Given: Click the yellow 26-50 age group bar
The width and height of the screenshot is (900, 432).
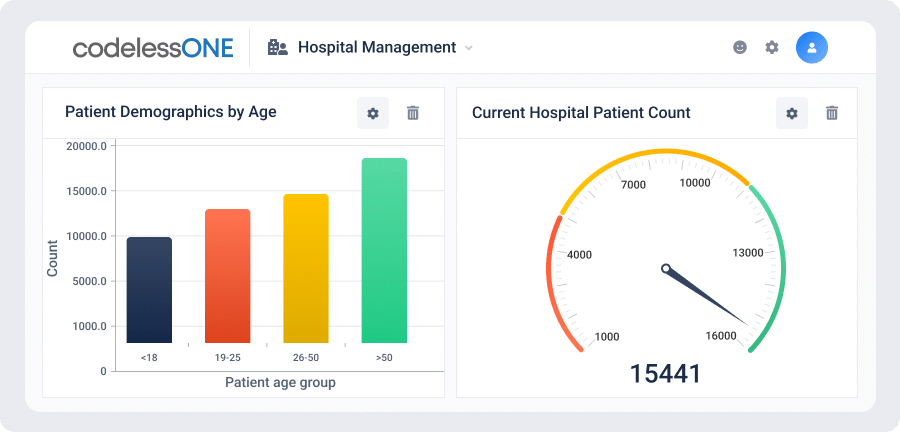Looking at the screenshot, I should (306, 268).
